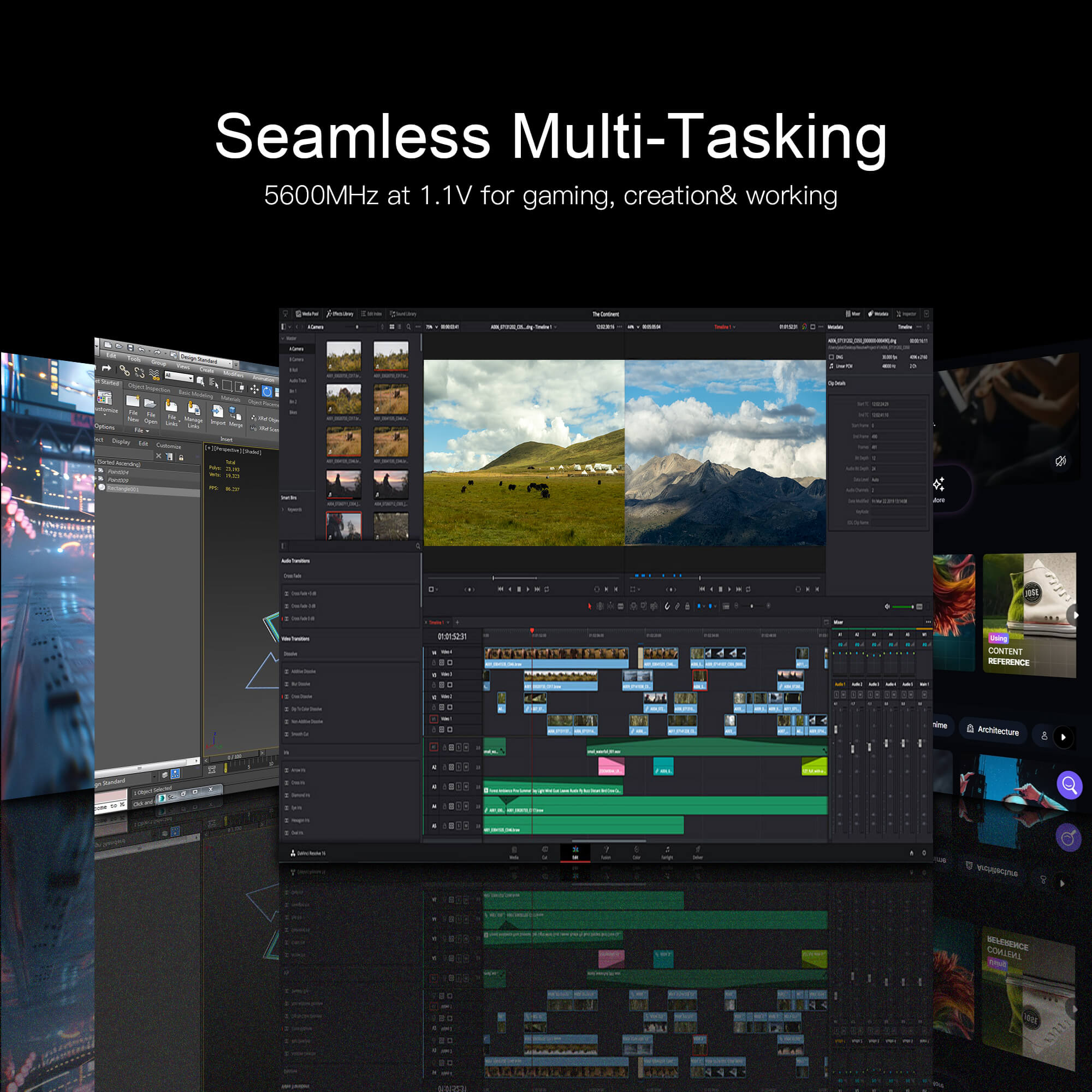Click the mute speaker icon beside volume slider
Screen dimensions: 1092x1092
[x=887, y=607]
